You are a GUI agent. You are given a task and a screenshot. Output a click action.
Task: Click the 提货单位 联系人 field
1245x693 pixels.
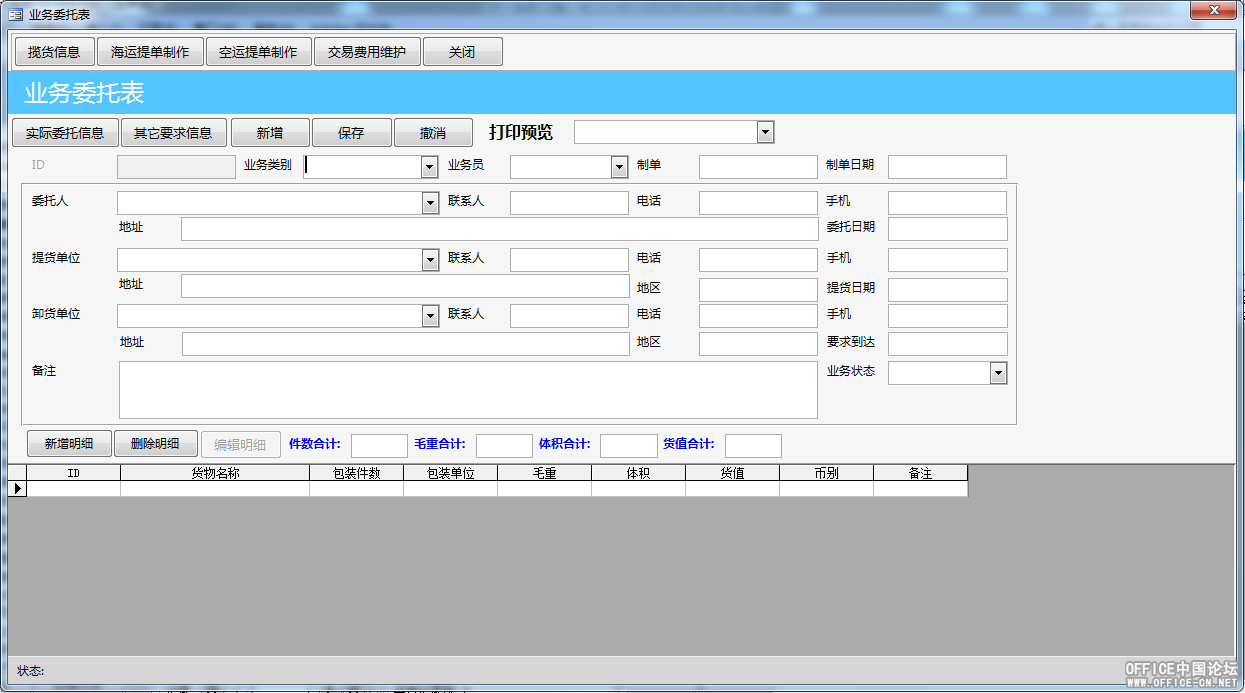coord(569,260)
